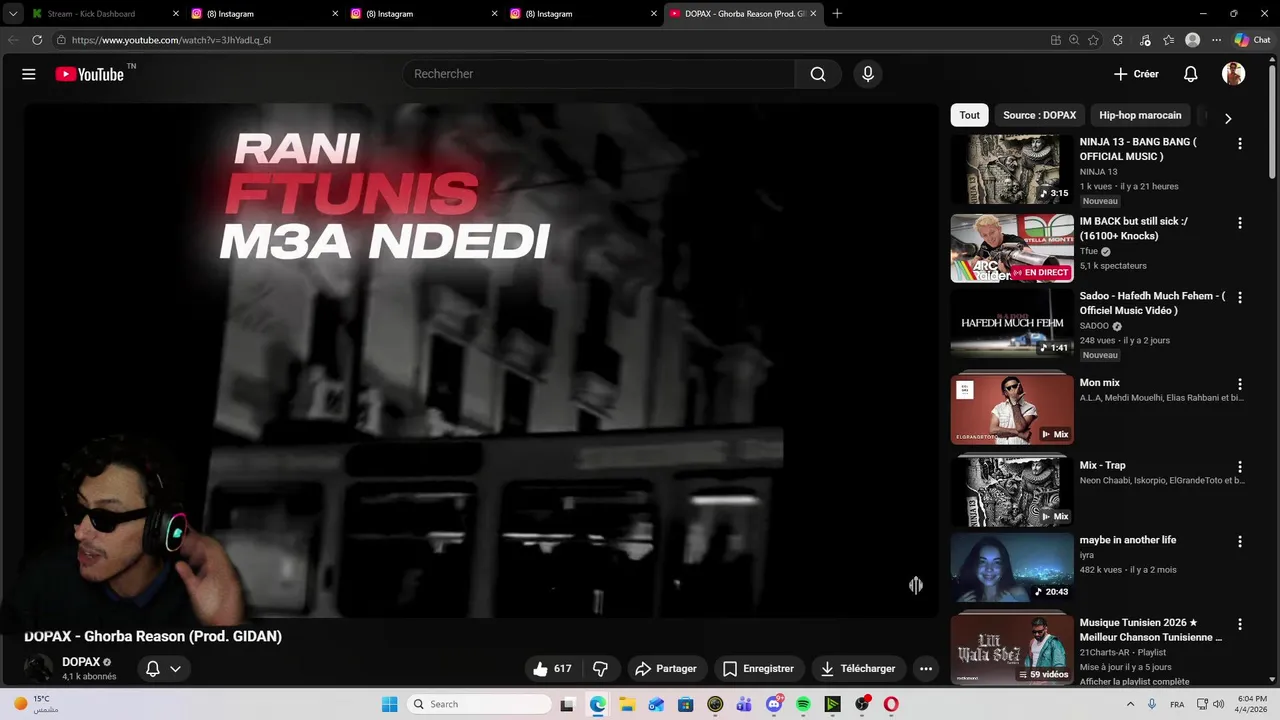The height and width of the screenshot is (720, 1280).
Task: Click the Rechercher search field
Action: pyautogui.click(x=598, y=74)
